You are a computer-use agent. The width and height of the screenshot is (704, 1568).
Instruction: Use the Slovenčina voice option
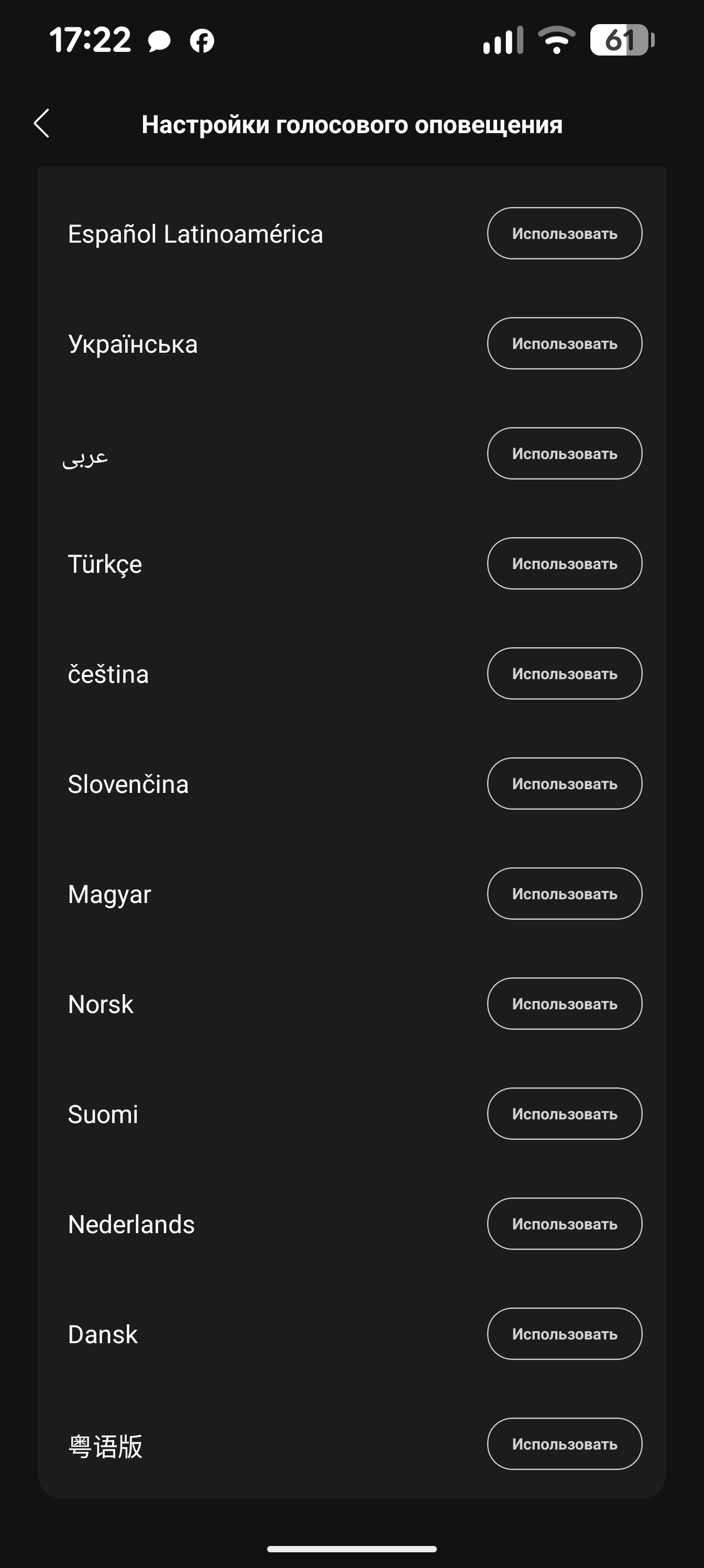[564, 784]
